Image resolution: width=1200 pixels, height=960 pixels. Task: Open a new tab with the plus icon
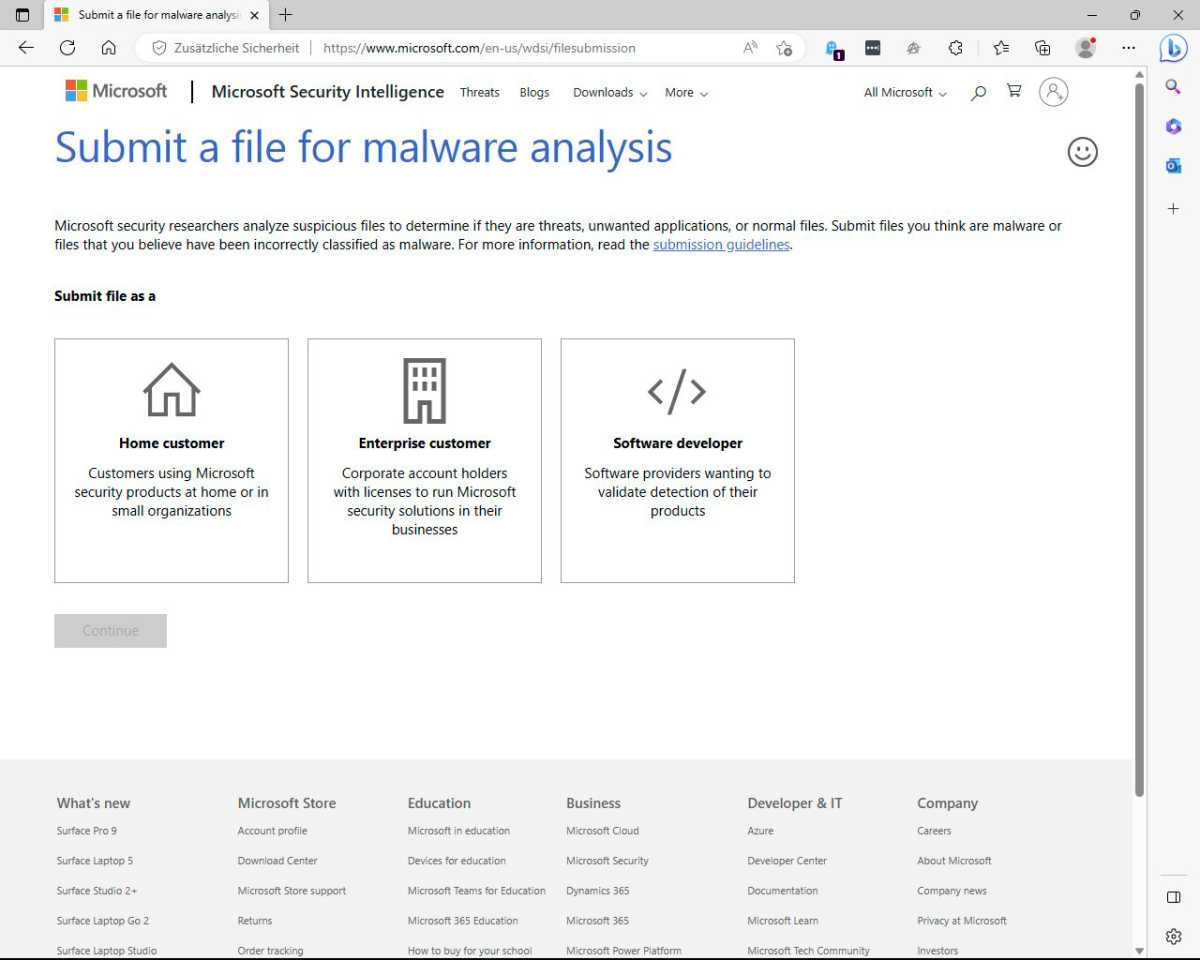(x=286, y=15)
